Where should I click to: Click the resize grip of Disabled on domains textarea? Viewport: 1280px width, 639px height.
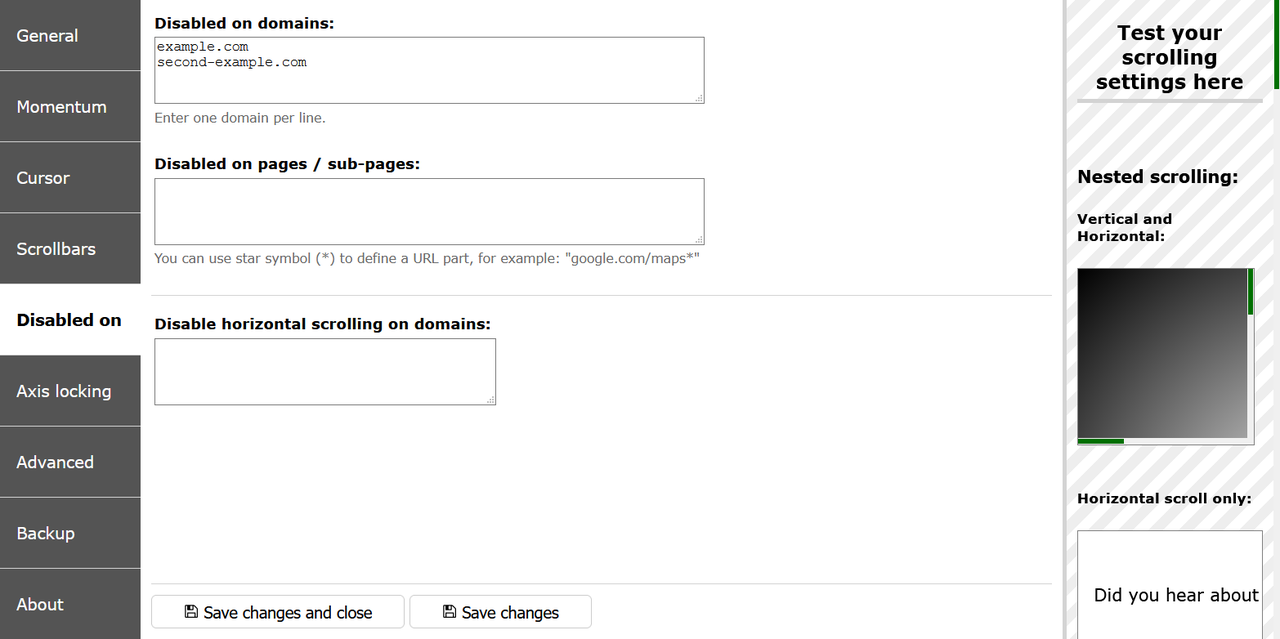(699, 98)
